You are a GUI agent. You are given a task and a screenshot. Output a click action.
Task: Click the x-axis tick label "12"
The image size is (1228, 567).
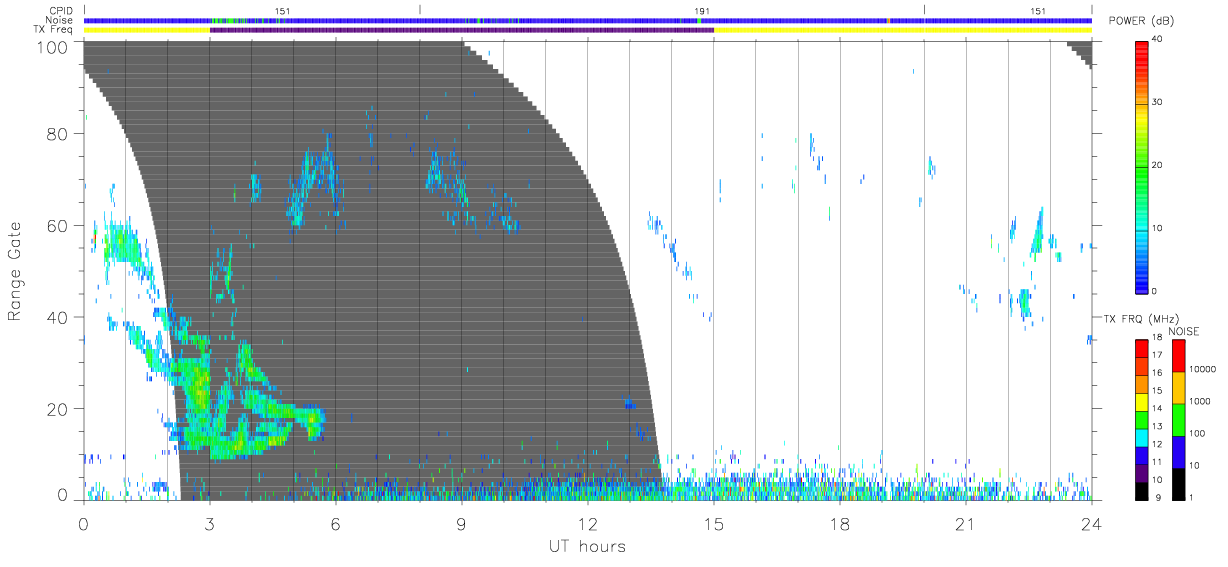[587, 523]
